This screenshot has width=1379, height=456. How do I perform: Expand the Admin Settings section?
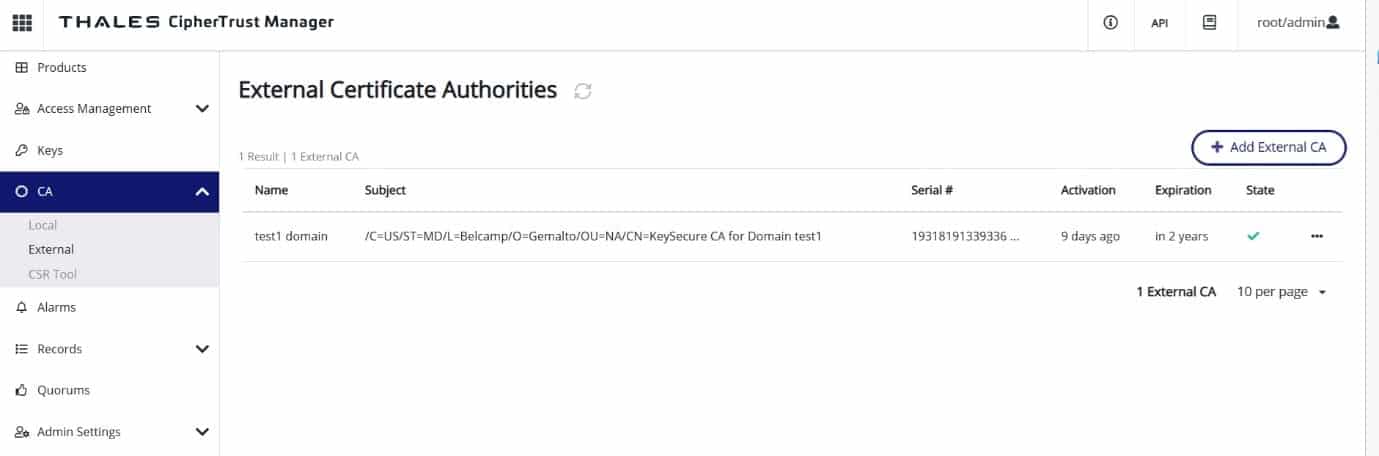202,432
